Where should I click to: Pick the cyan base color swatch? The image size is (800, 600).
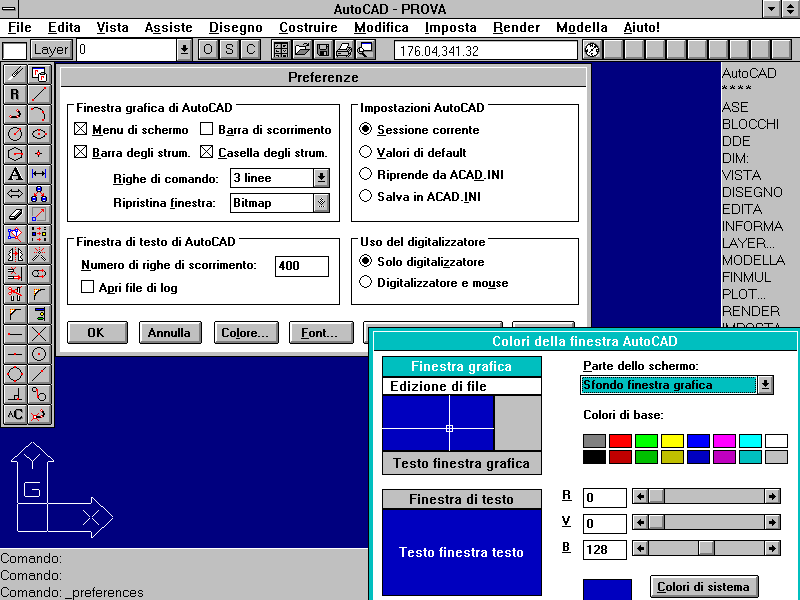pyautogui.click(x=751, y=441)
